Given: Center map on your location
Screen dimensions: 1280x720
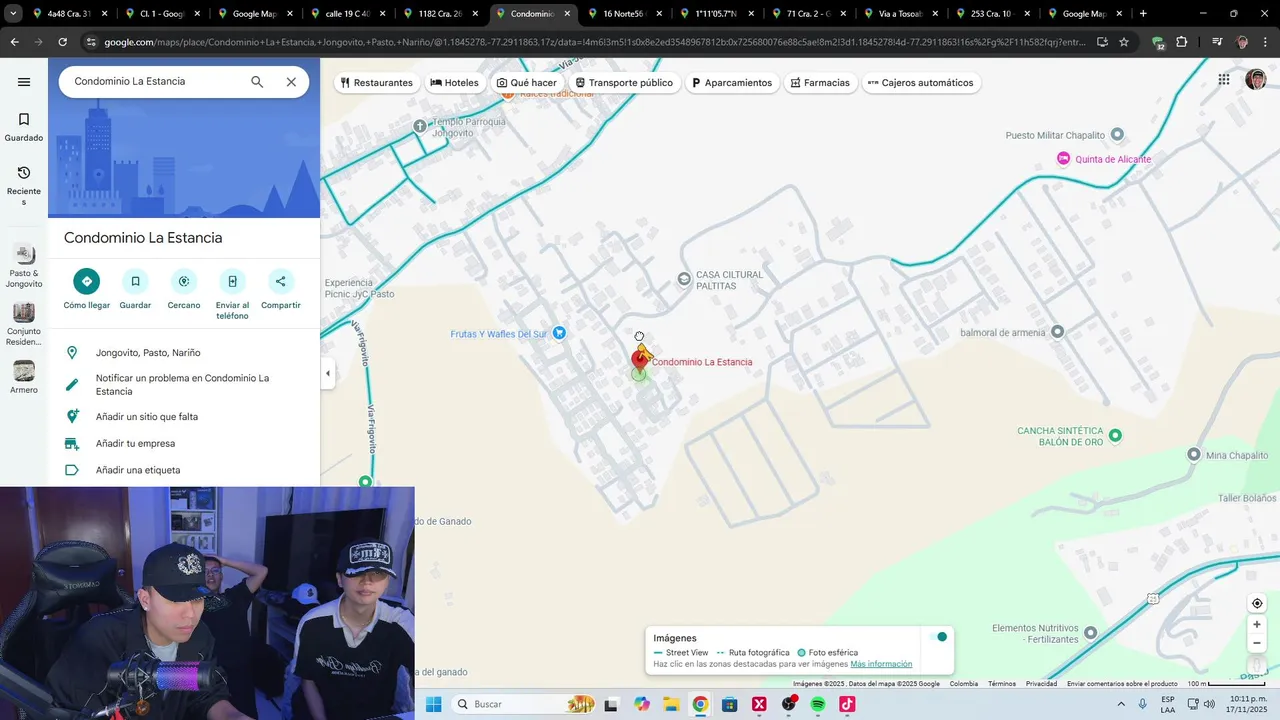Looking at the screenshot, I should click(1257, 603).
